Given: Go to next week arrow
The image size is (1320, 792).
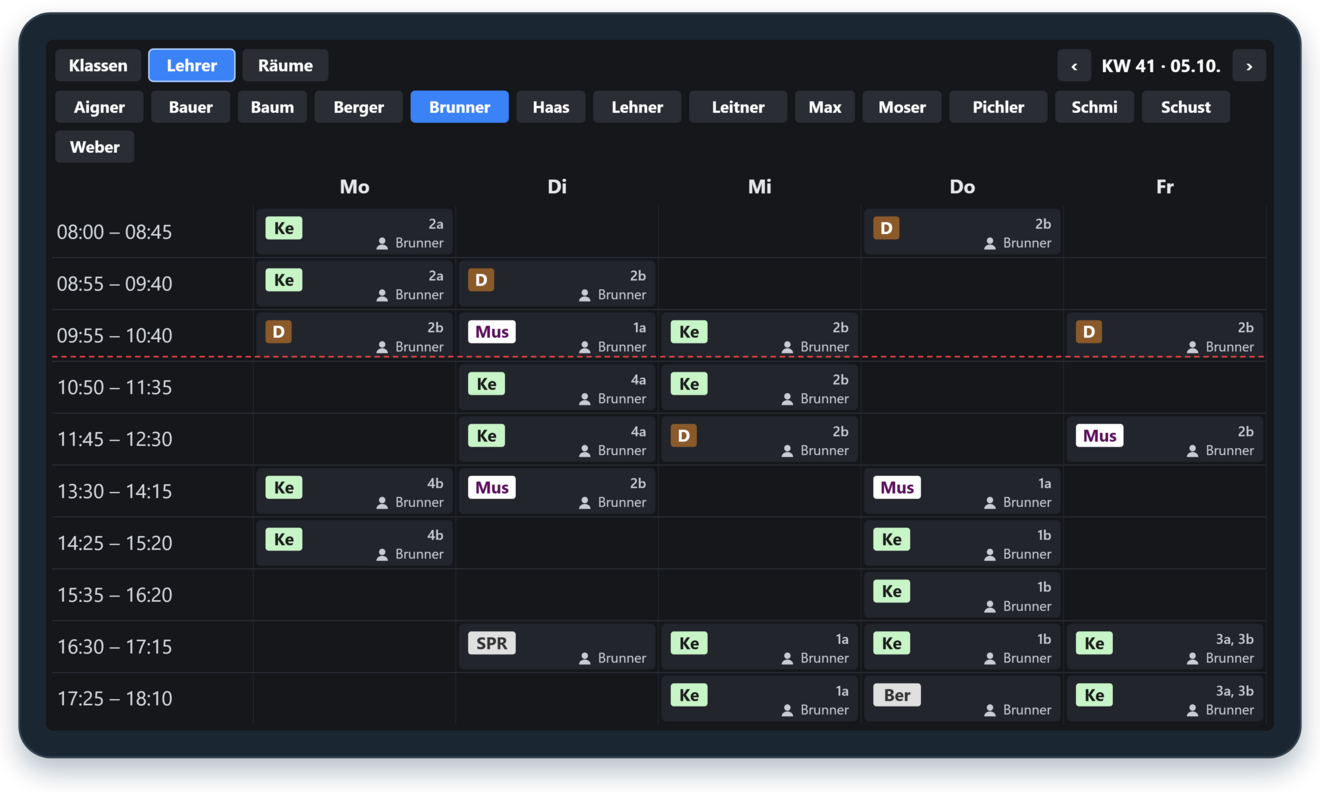Looking at the screenshot, I should tap(1249, 66).
